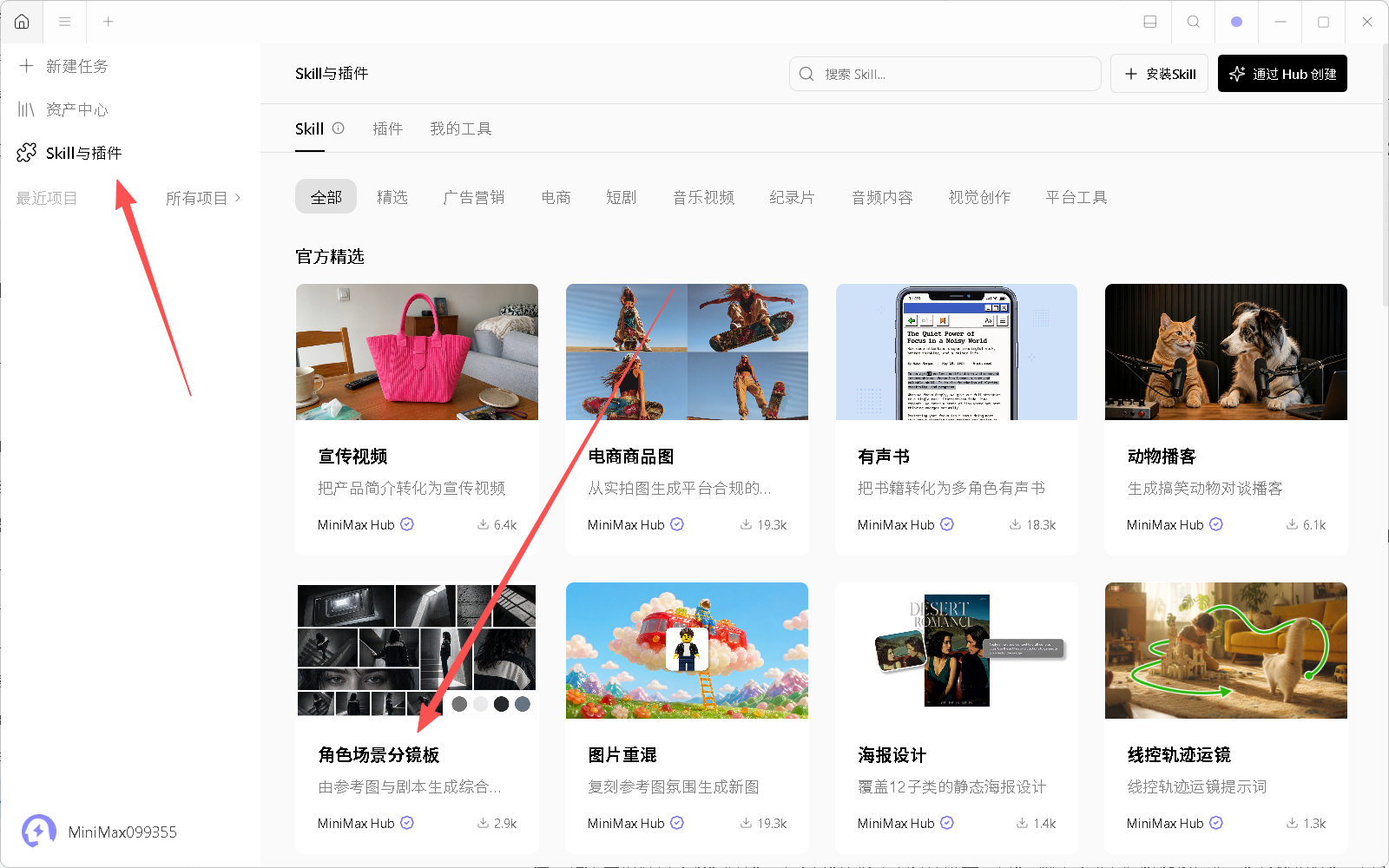Select the 全部 category filter
The height and width of the screenshot is (868, 1389).
coord(326,197)
